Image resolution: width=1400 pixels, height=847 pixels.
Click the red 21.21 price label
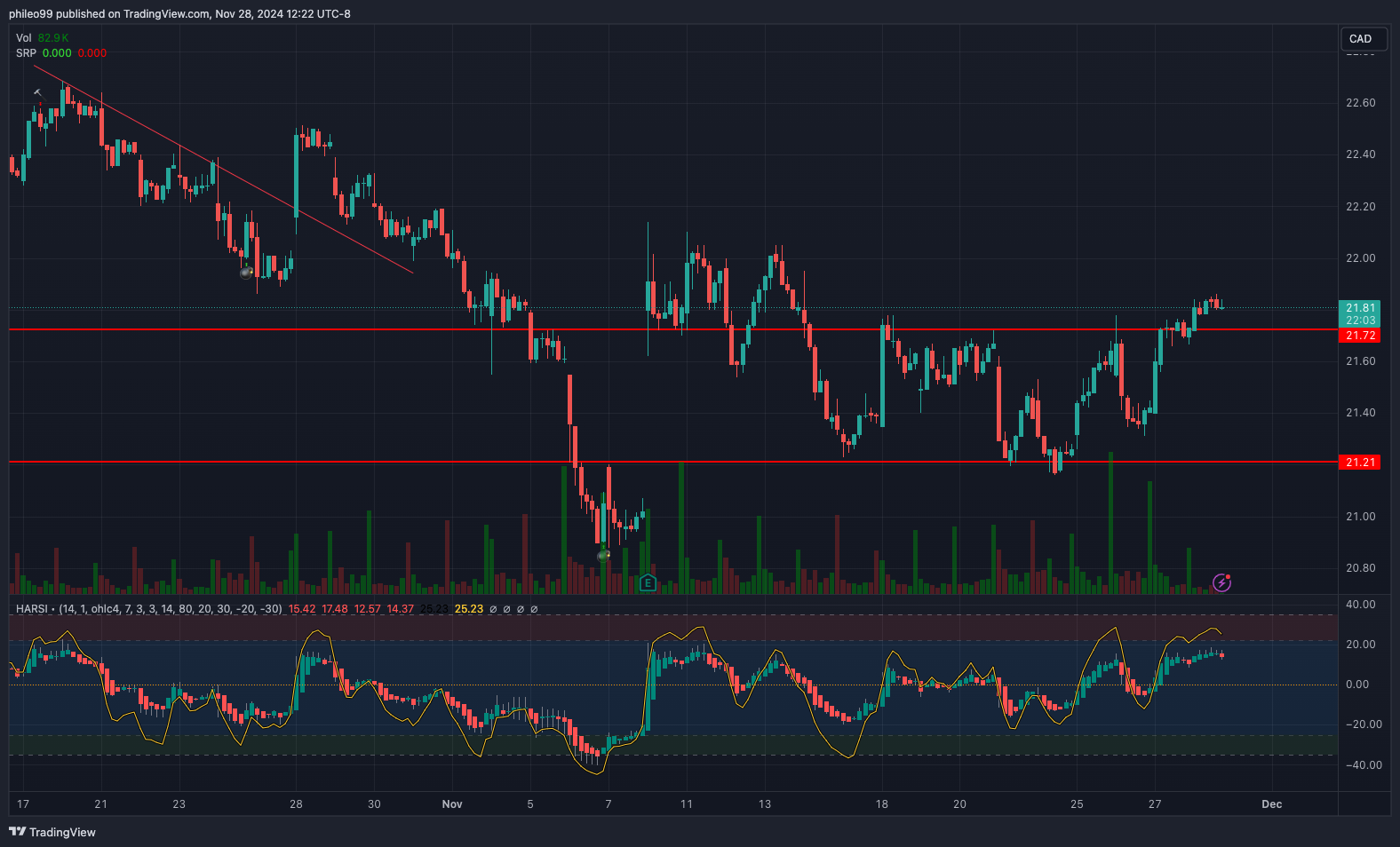1360,463
